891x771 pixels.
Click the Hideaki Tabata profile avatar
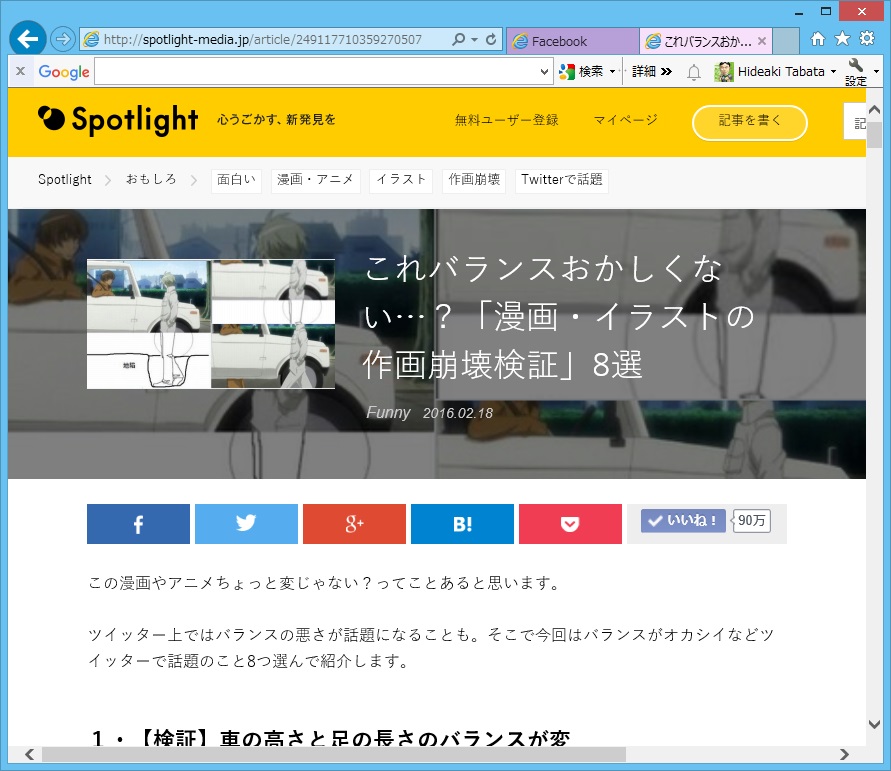pos(724,72)
